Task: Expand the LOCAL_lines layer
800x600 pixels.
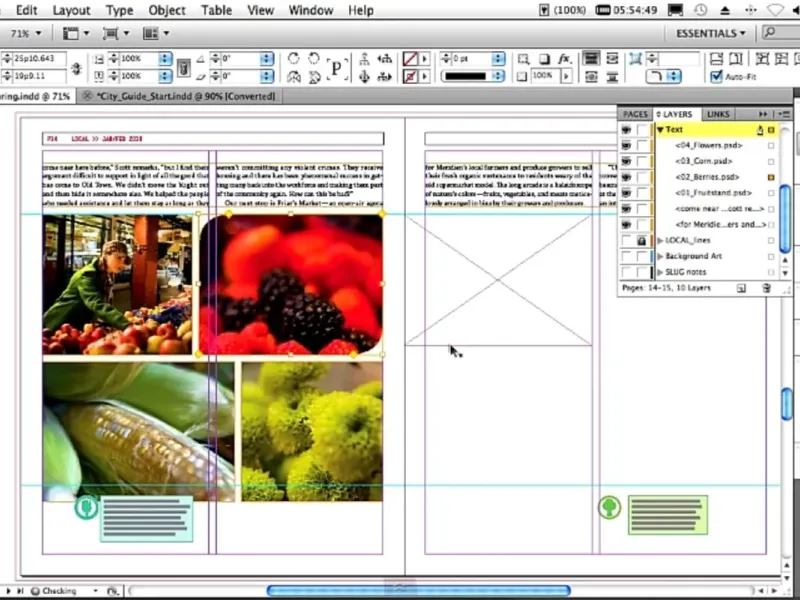Action: pyautogui.click(x=660, y=240)
